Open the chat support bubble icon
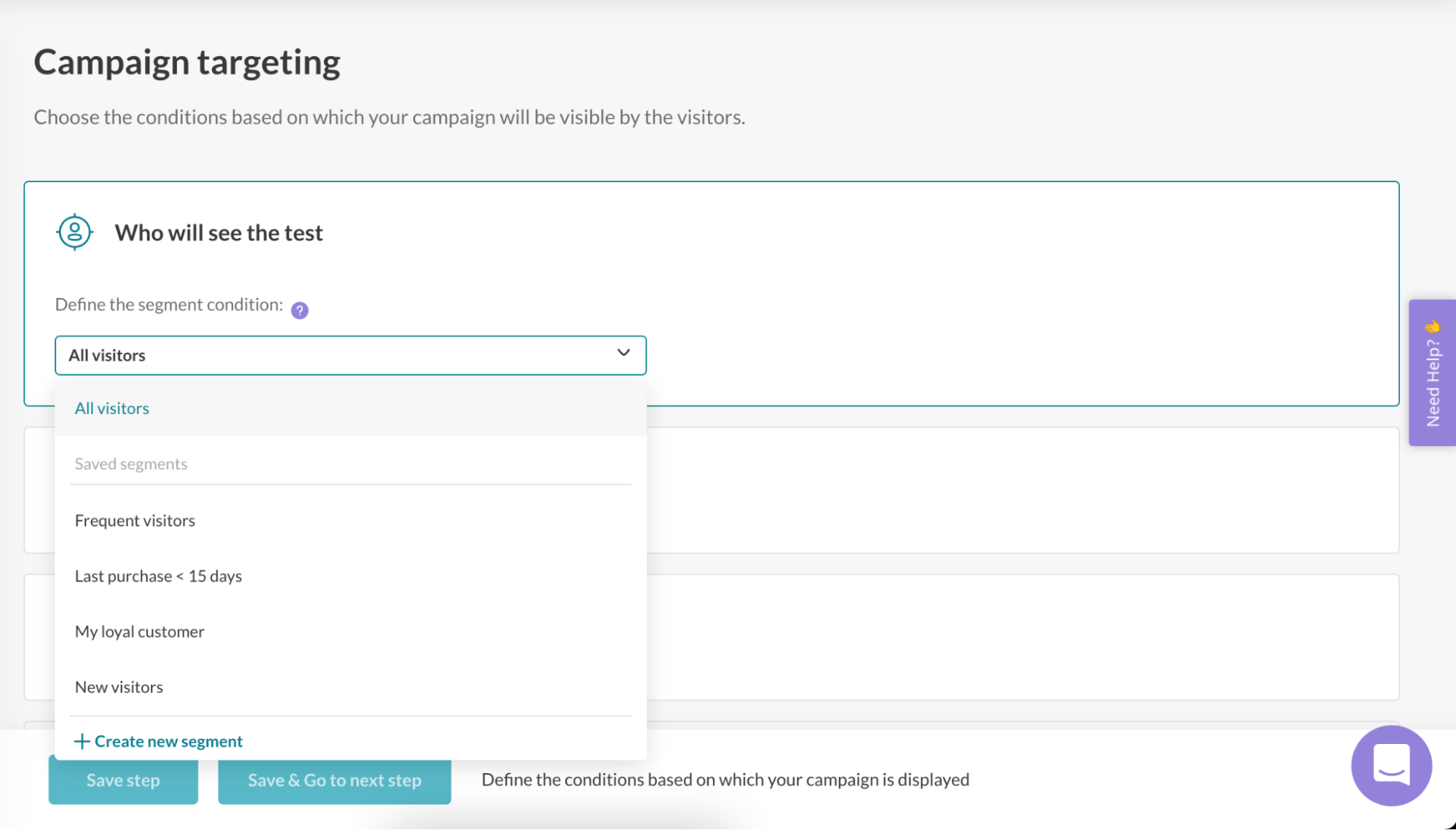 tap(1391, 765)
